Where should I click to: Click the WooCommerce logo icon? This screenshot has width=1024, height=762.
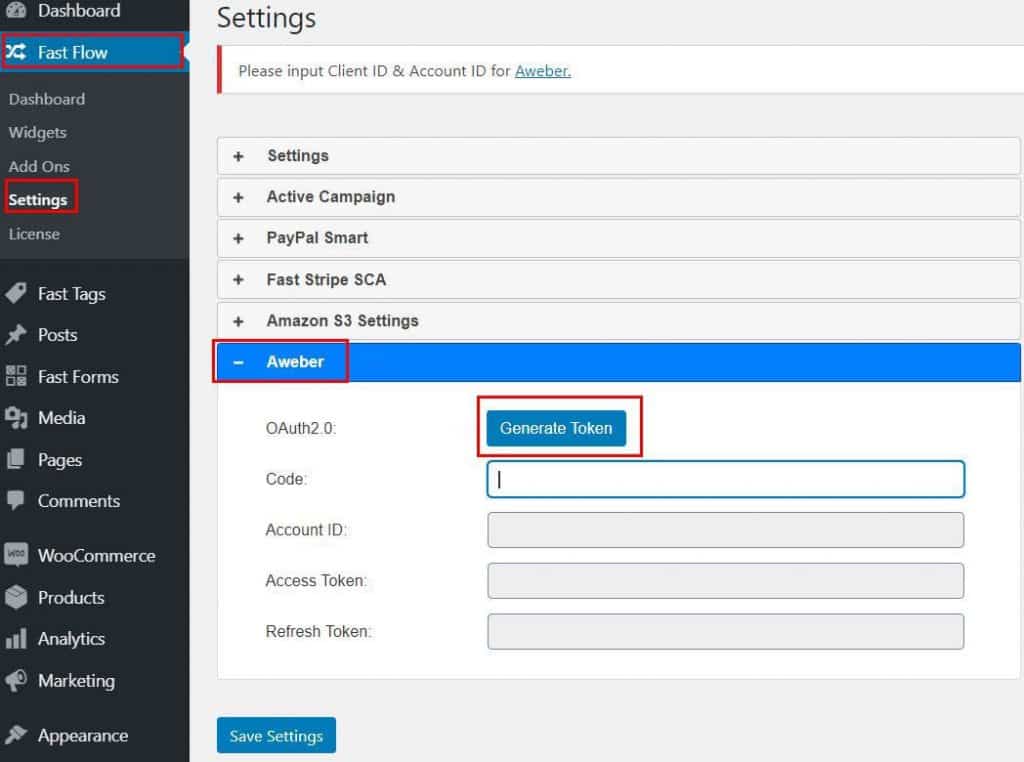[16, 555]
